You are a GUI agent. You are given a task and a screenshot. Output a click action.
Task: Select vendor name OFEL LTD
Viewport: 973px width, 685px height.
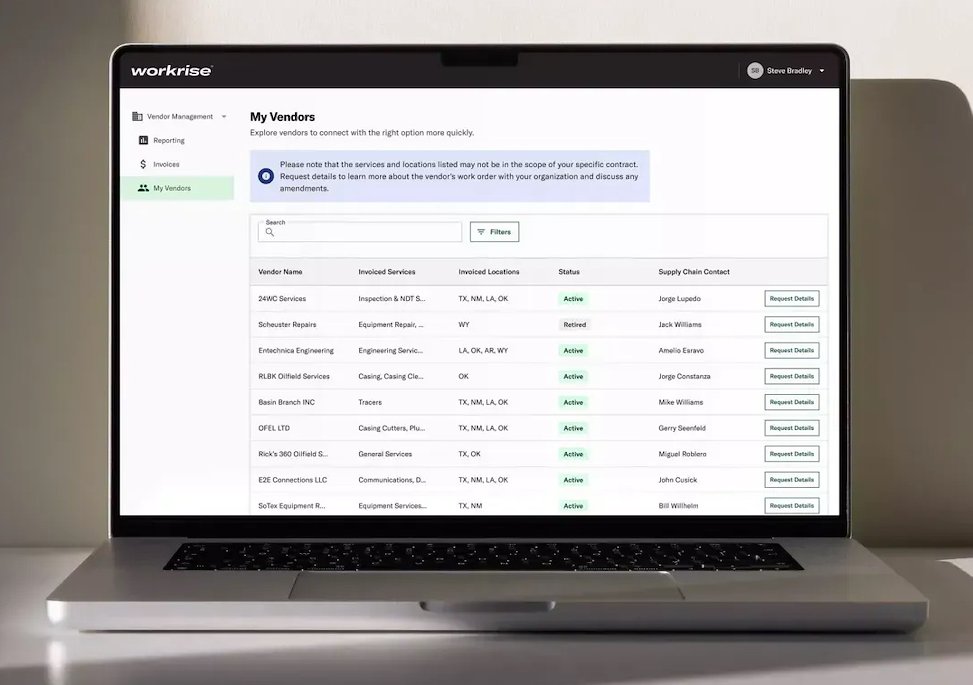(274, 428)
